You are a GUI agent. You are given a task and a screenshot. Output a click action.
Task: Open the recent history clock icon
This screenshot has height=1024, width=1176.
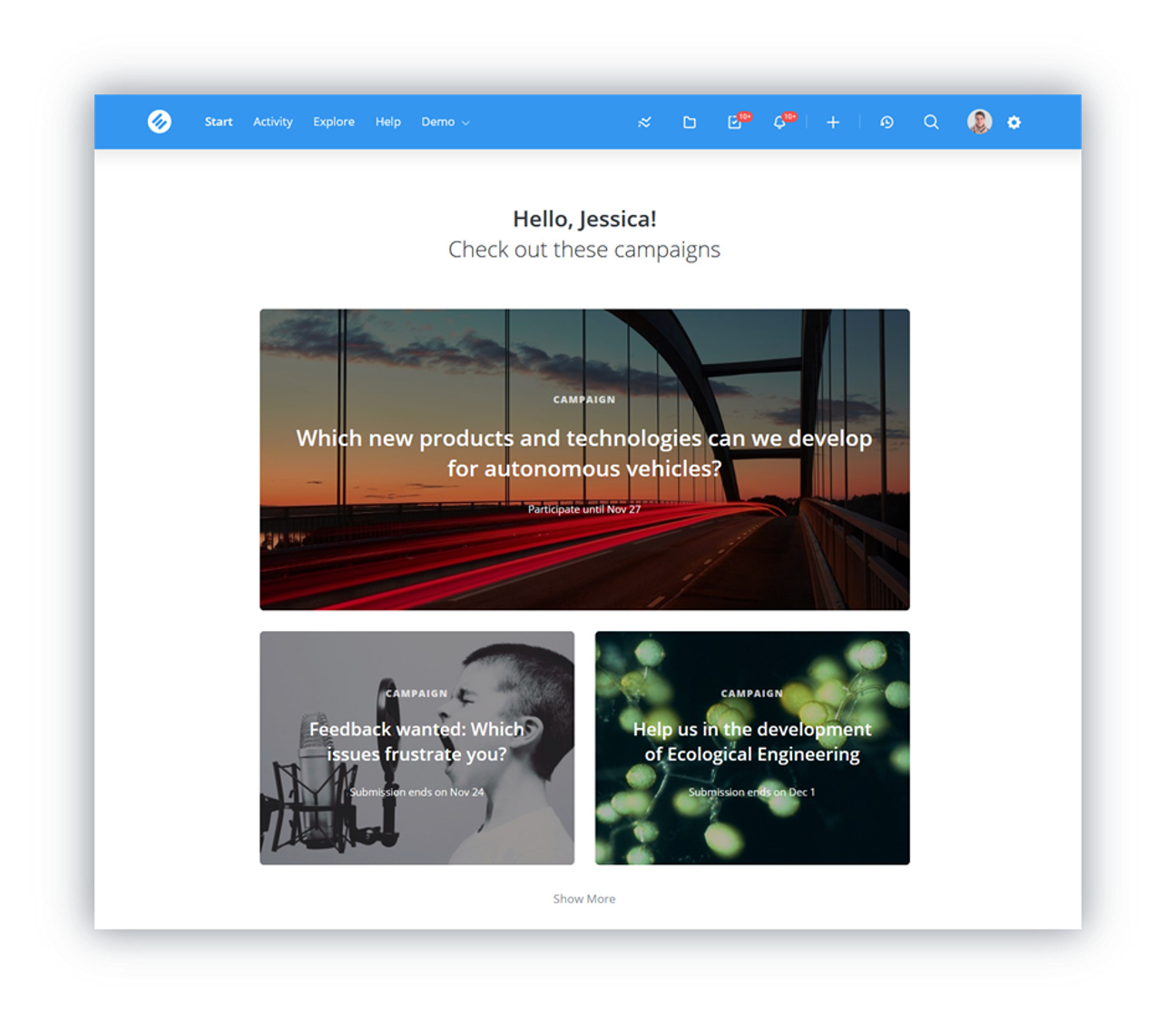coord(887,123)
